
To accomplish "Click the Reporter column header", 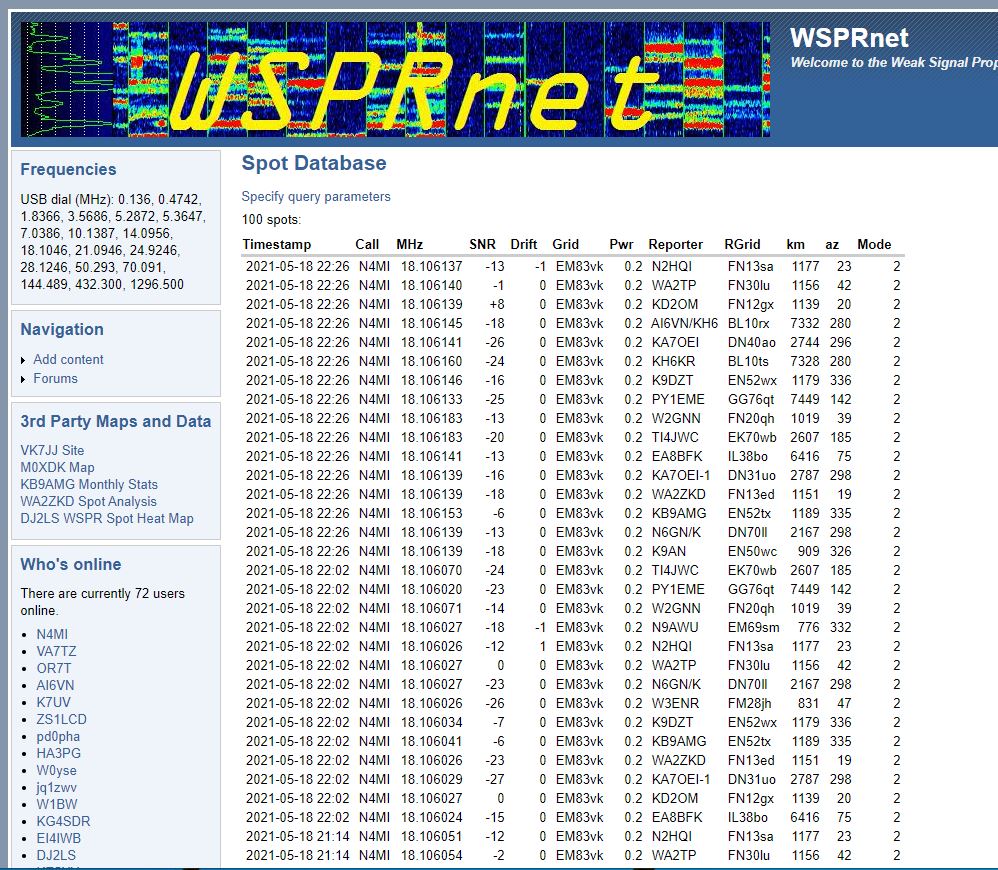I will tap(675, 244).
